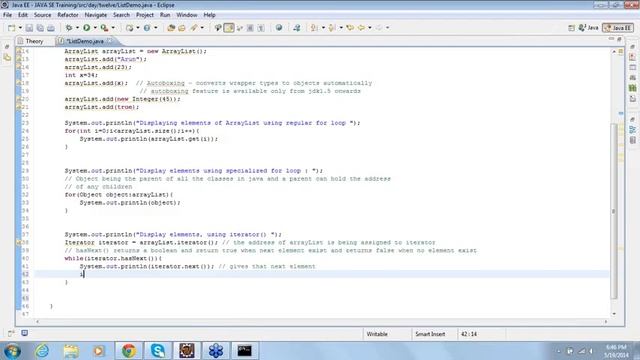Open the New wizard dropdown arrow

coord(20,28)
